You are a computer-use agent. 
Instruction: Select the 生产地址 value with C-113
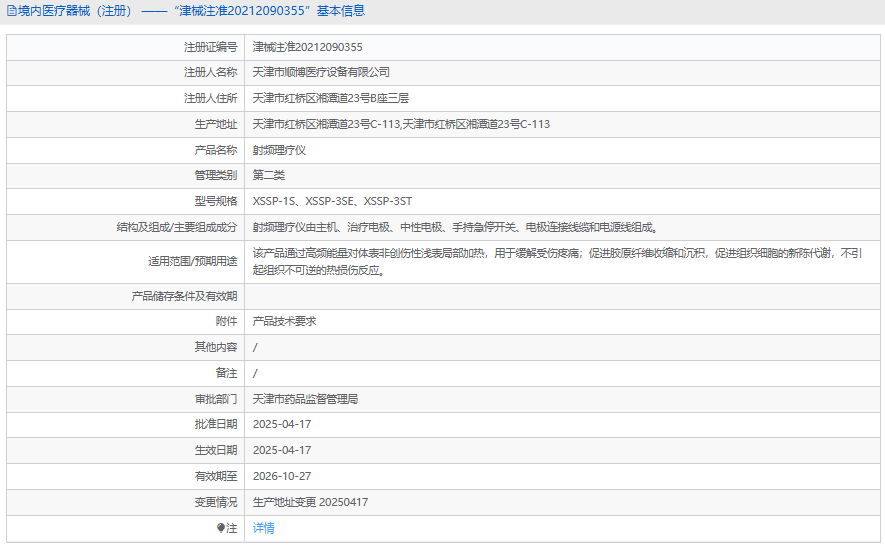click(x=401, y=124)
